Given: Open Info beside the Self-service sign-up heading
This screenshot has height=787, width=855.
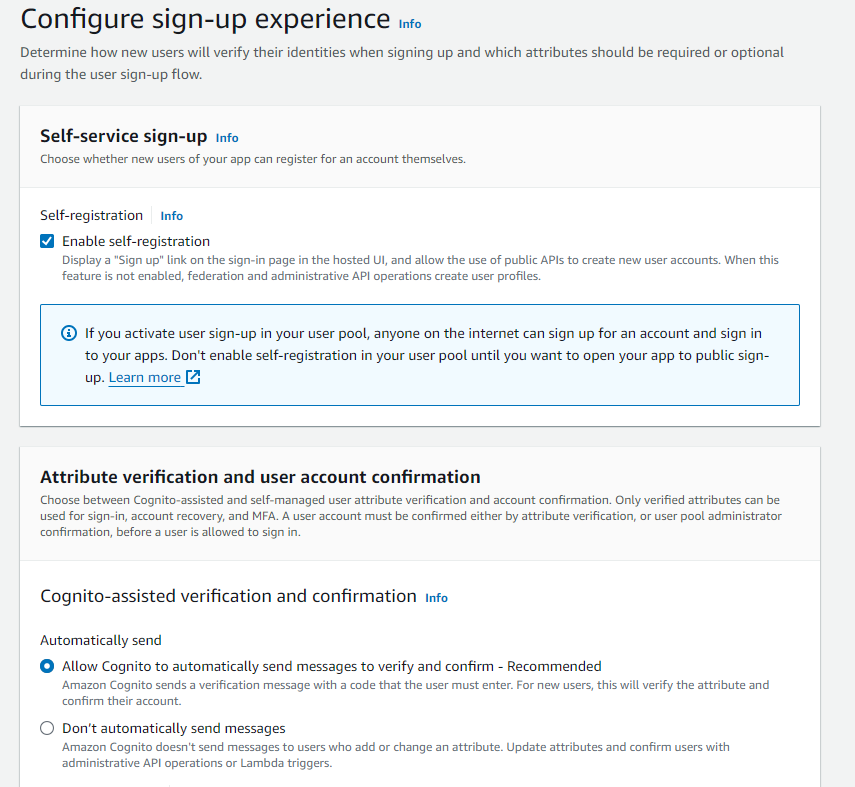Looking at the screenshot, I should pos(227,137).
